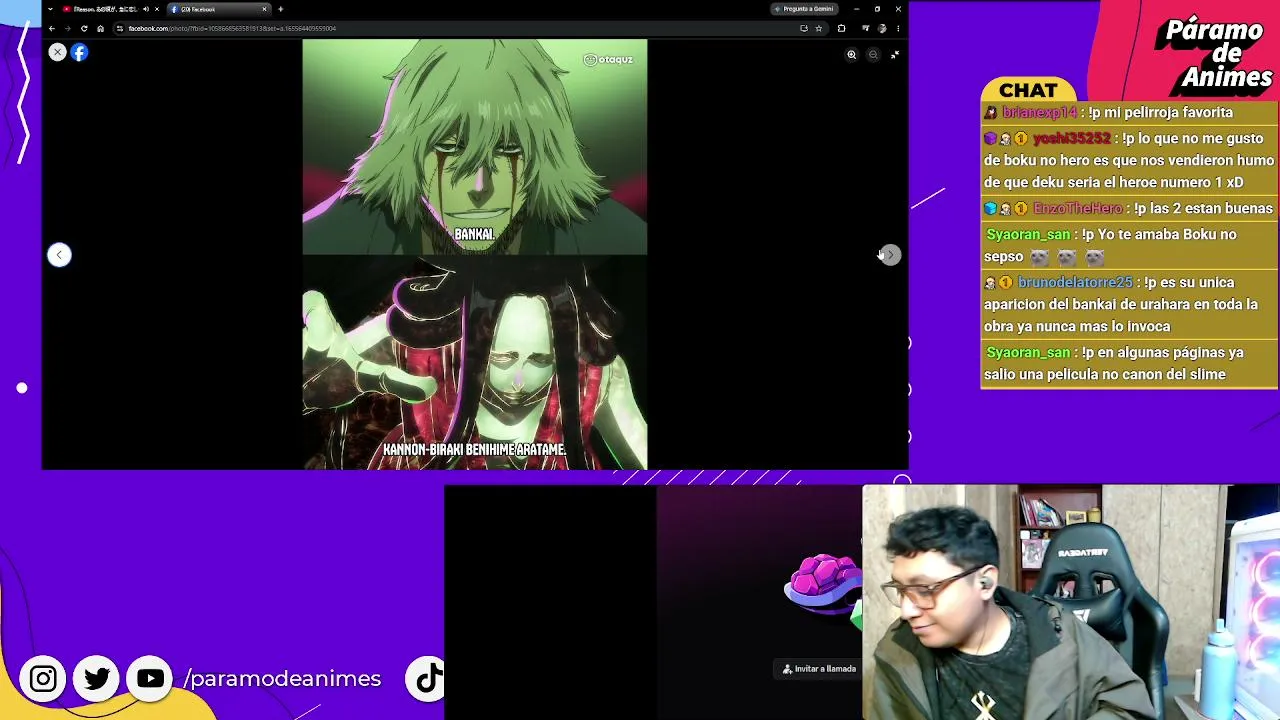Click the Facebook logo icon

(79, 52)
